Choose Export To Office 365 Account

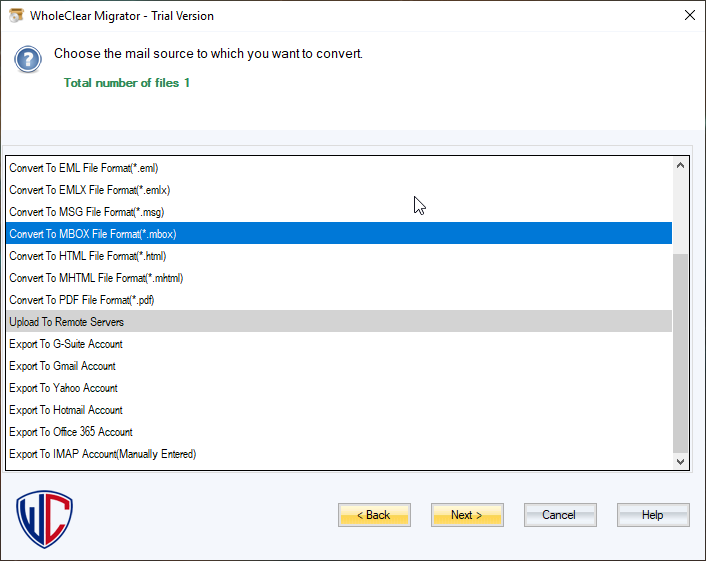(71, 432)
